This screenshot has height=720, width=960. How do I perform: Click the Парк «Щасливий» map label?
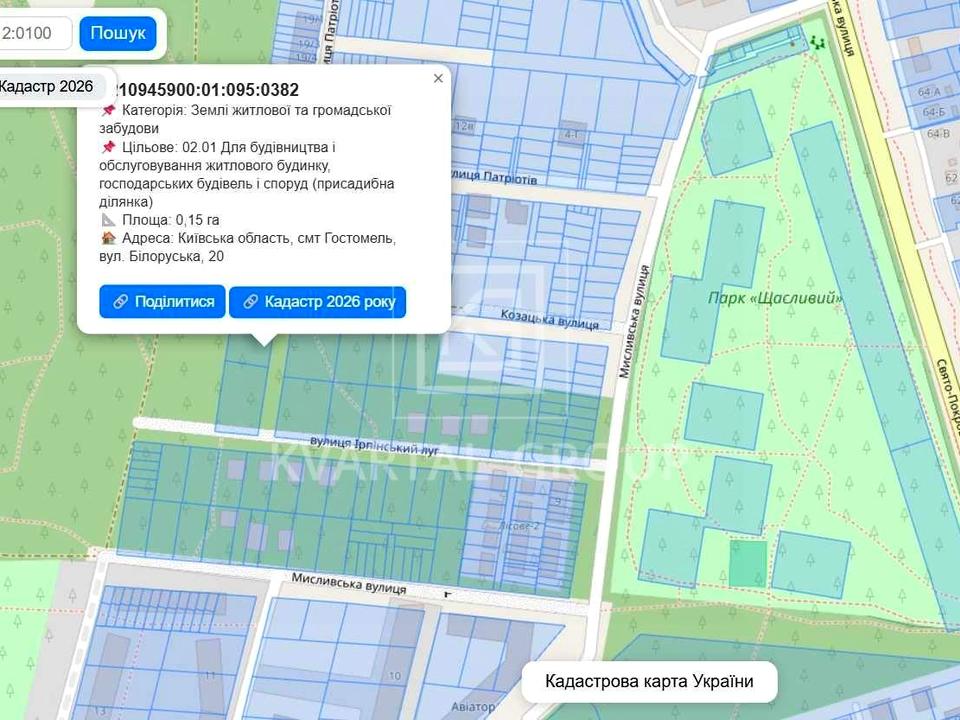(775, 298)
